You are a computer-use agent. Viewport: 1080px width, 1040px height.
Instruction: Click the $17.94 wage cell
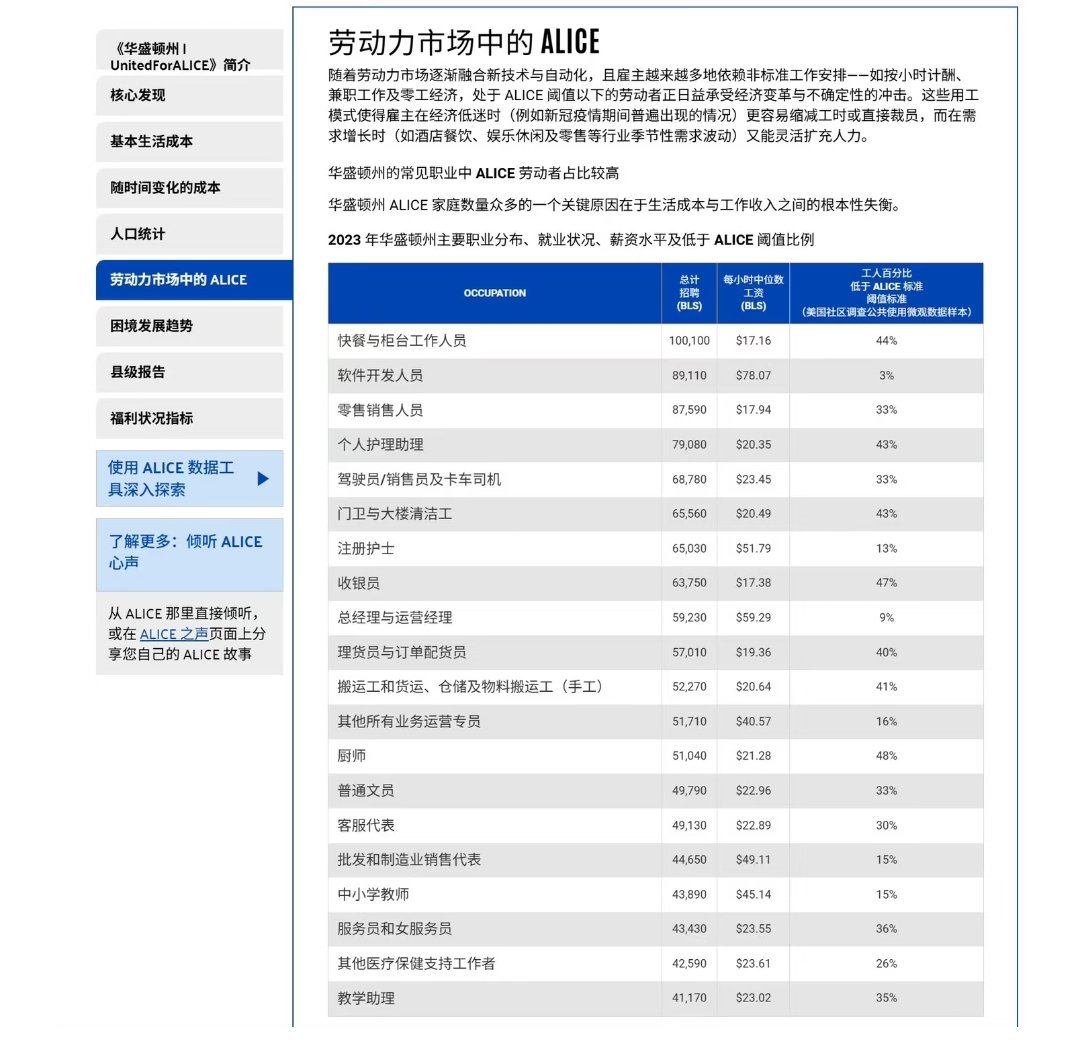[x=753, y=410]
